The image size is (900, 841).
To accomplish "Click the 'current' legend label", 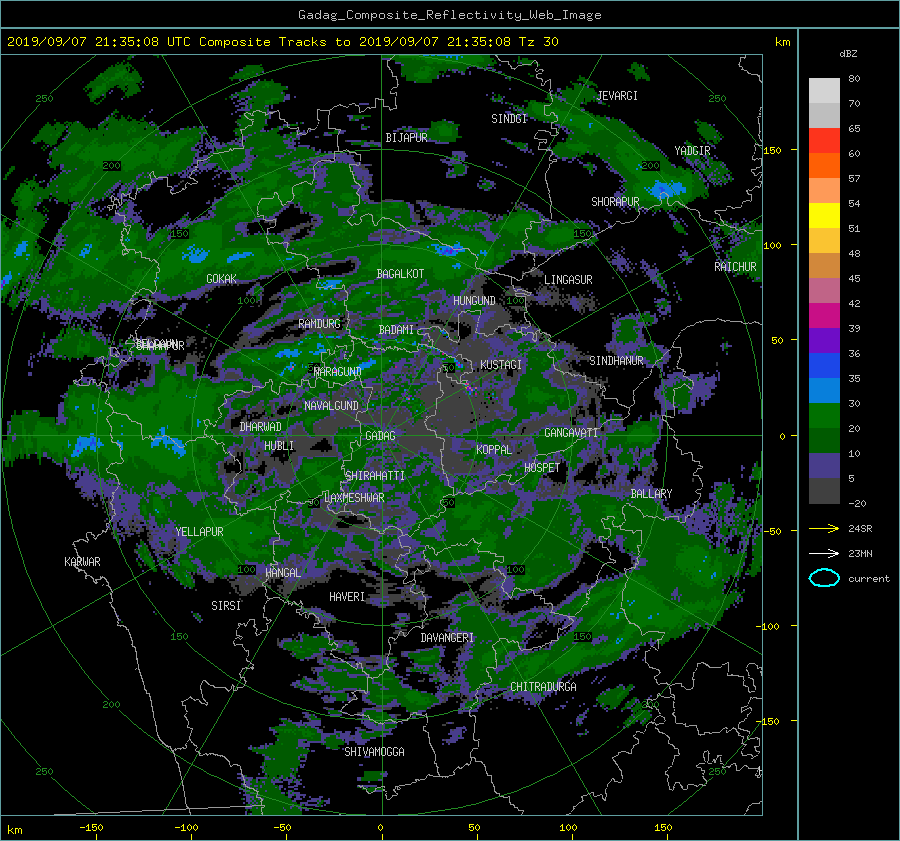I will click(x=869, y=579).
